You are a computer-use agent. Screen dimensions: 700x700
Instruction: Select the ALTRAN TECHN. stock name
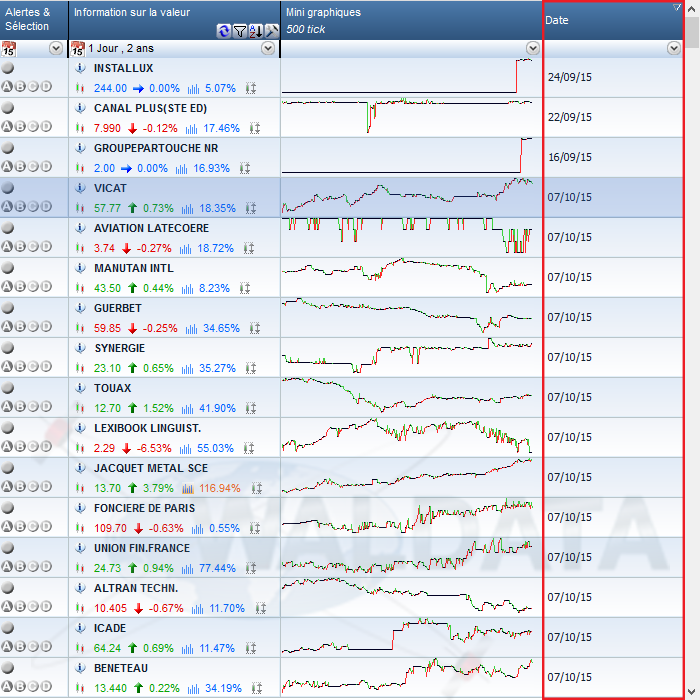pyautogui.click(x=136, y=588)
